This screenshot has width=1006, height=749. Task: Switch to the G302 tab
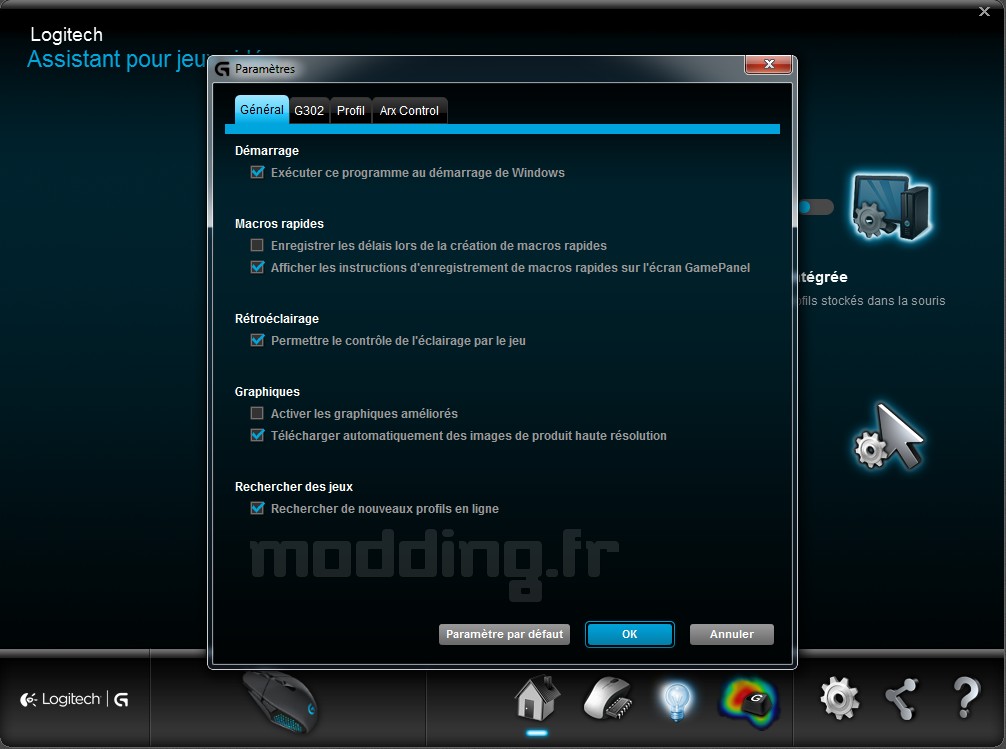309,110
